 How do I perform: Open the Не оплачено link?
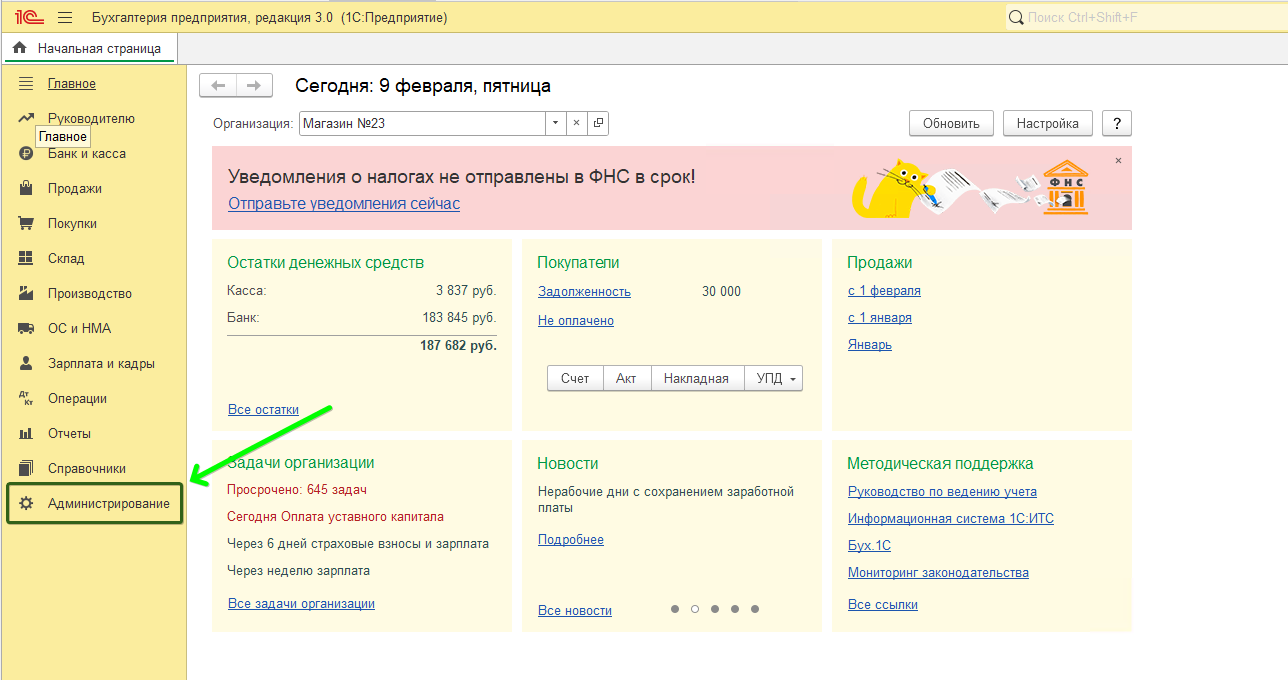(x=576, y=320)
